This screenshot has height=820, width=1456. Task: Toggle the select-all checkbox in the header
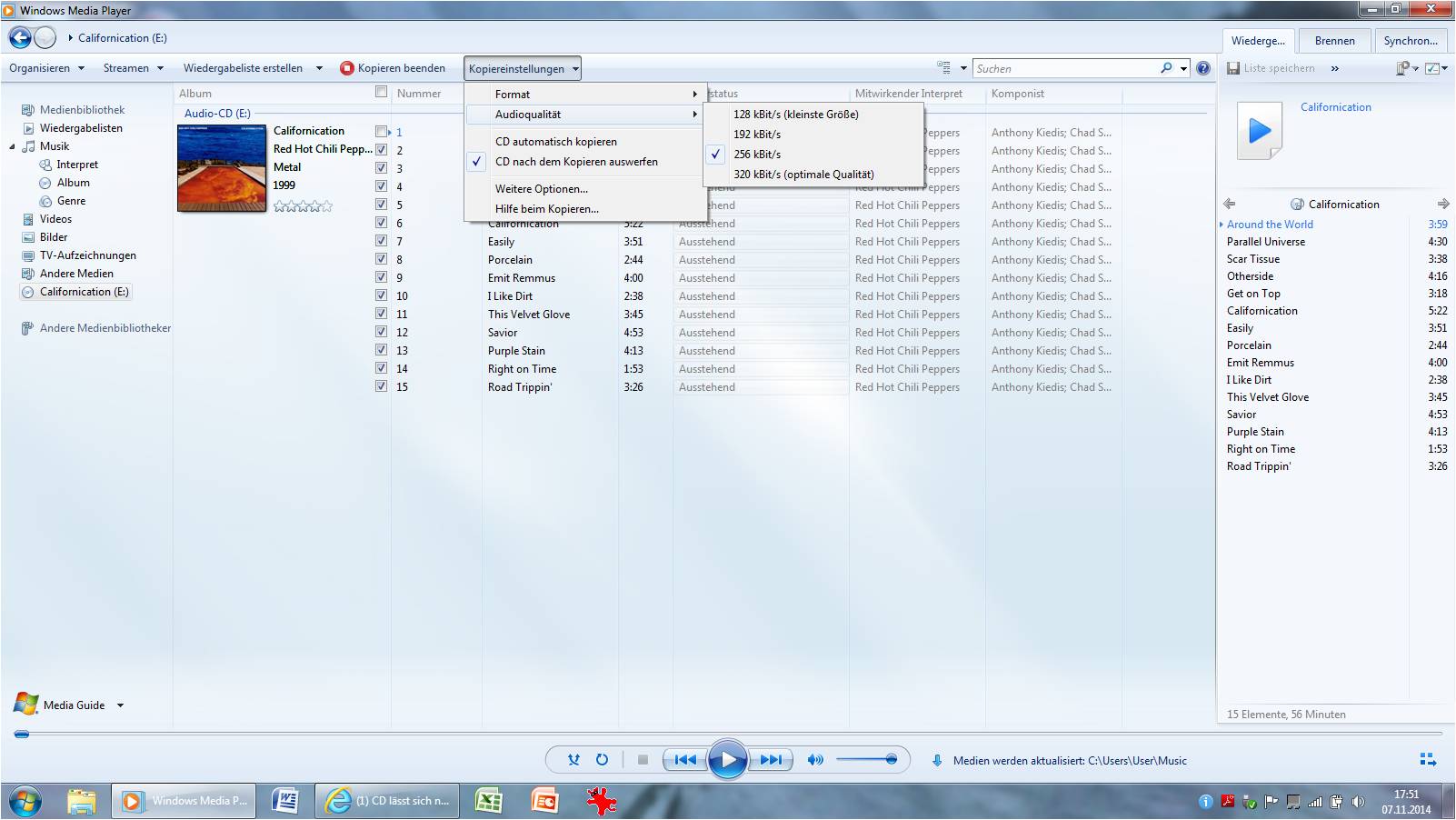point(381,92)
